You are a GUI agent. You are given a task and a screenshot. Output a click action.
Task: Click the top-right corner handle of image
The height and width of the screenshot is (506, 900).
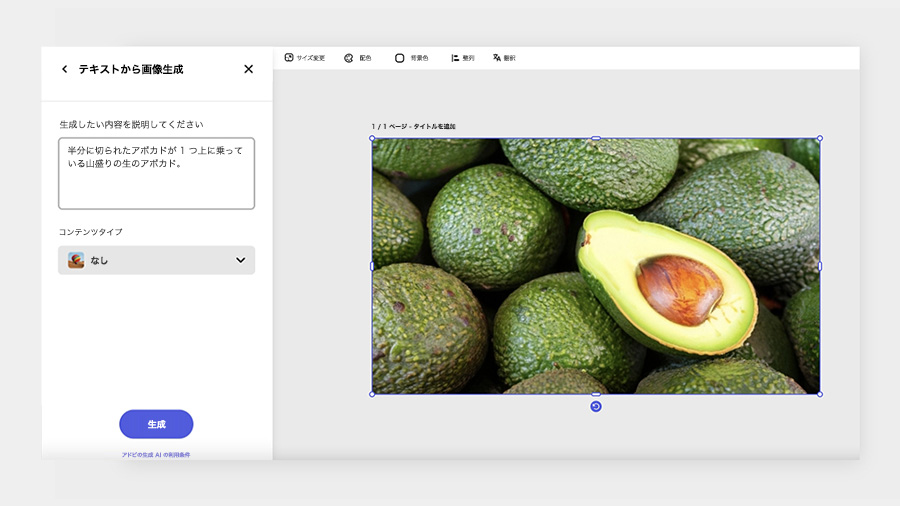tap(820, 138)
